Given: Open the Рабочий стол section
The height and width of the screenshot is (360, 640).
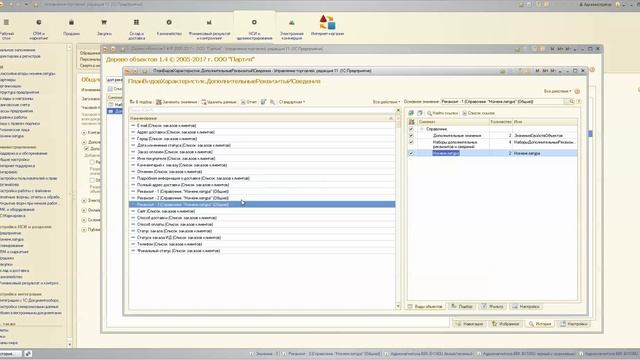Looking at the screenshot, I should click(x=6, y=29).
